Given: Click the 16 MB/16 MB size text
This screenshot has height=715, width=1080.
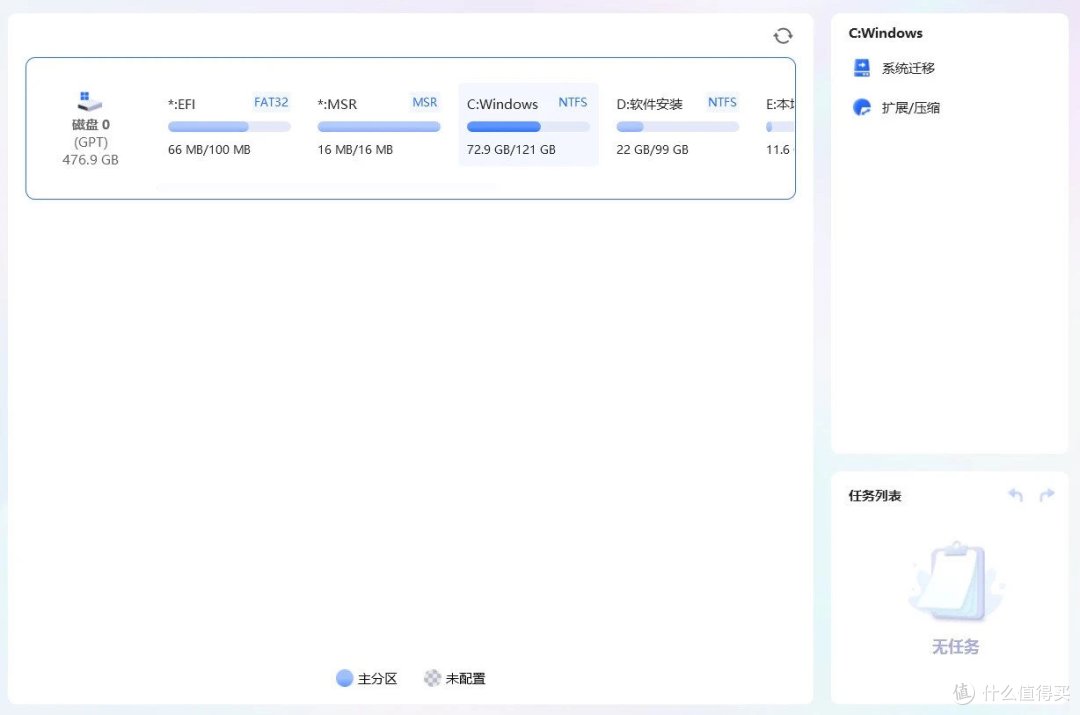Looking at the screenshot, I should [355, 149].
